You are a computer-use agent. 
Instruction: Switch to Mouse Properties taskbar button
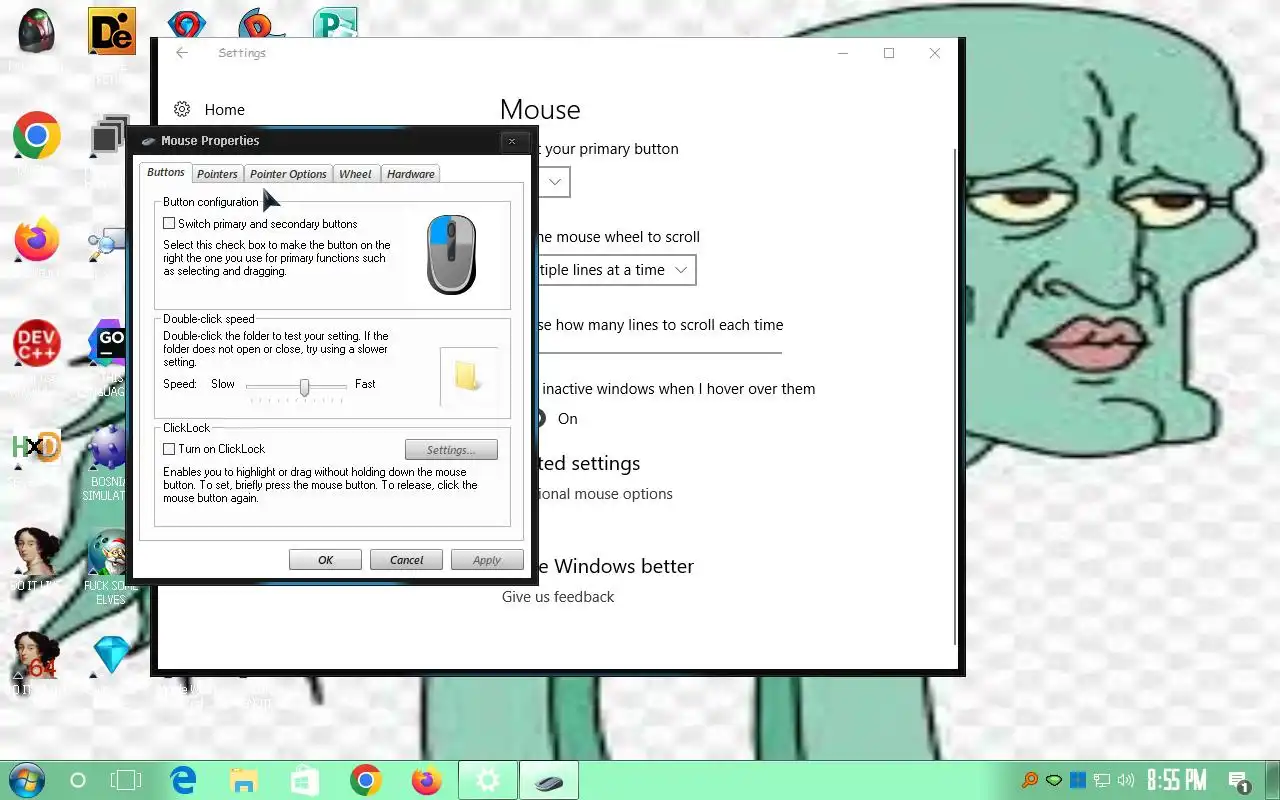[549, 780]
